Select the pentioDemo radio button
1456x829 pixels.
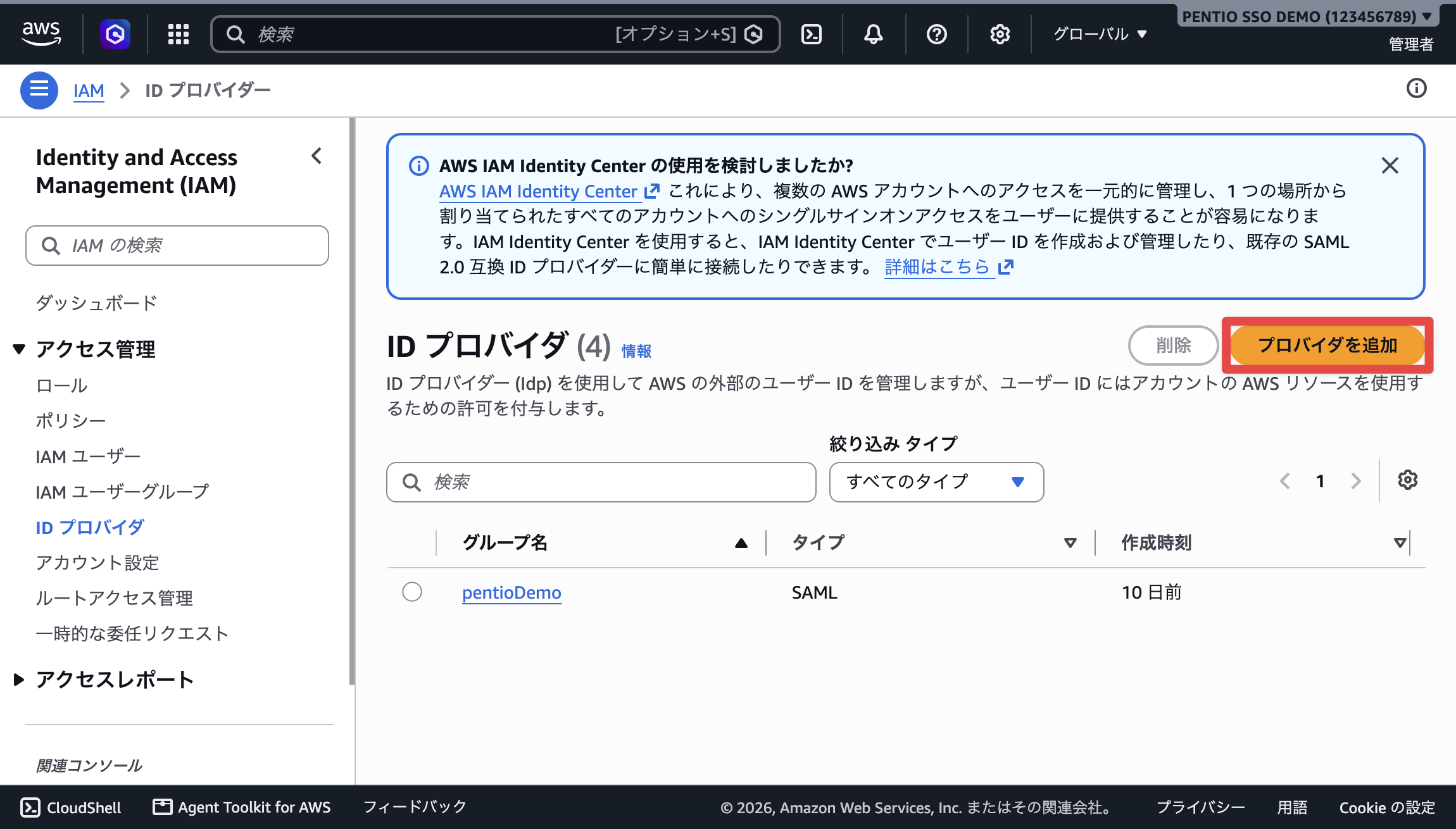(412, 592)
